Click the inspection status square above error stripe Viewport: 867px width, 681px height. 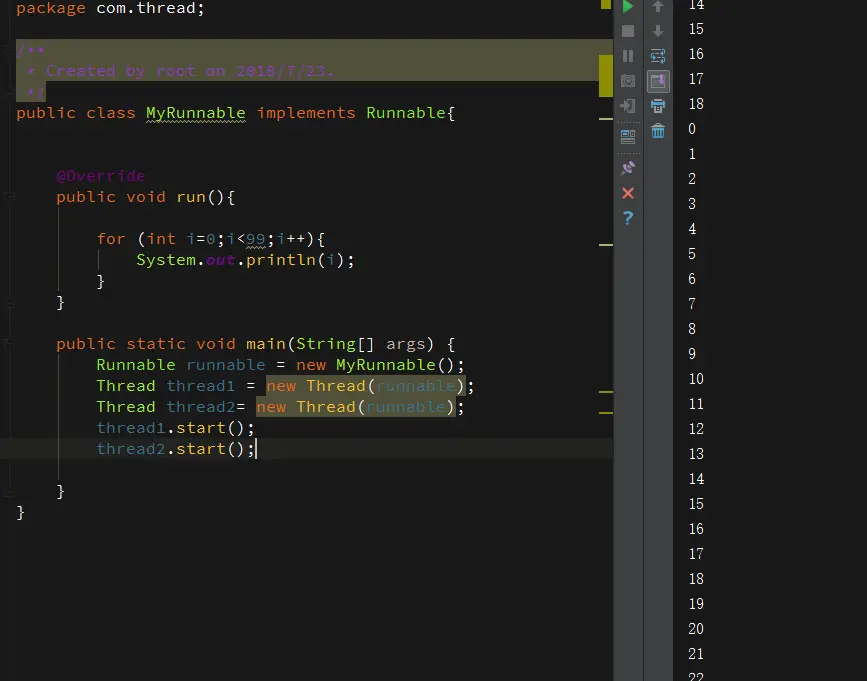click(606, 4)
